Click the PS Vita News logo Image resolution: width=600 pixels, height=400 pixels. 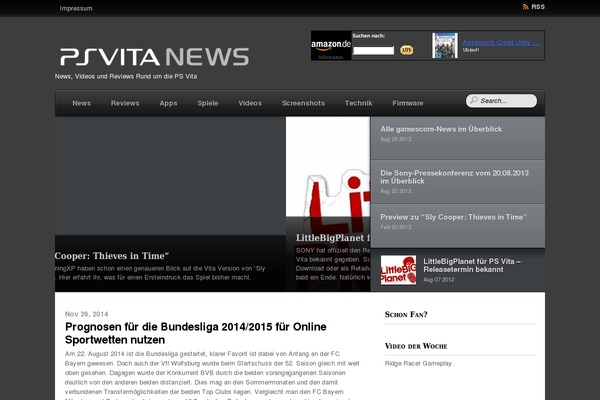tap(155, 57)
